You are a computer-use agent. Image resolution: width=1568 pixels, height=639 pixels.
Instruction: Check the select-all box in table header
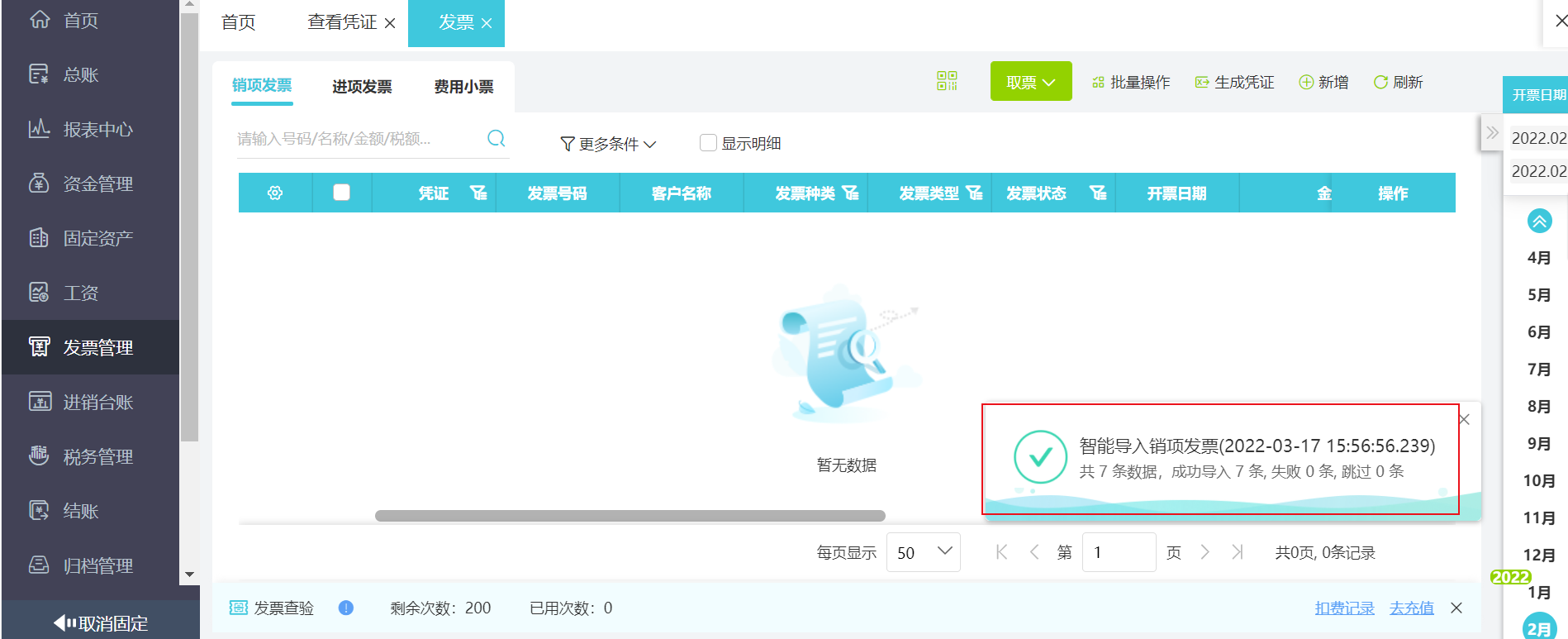(341, 193)
